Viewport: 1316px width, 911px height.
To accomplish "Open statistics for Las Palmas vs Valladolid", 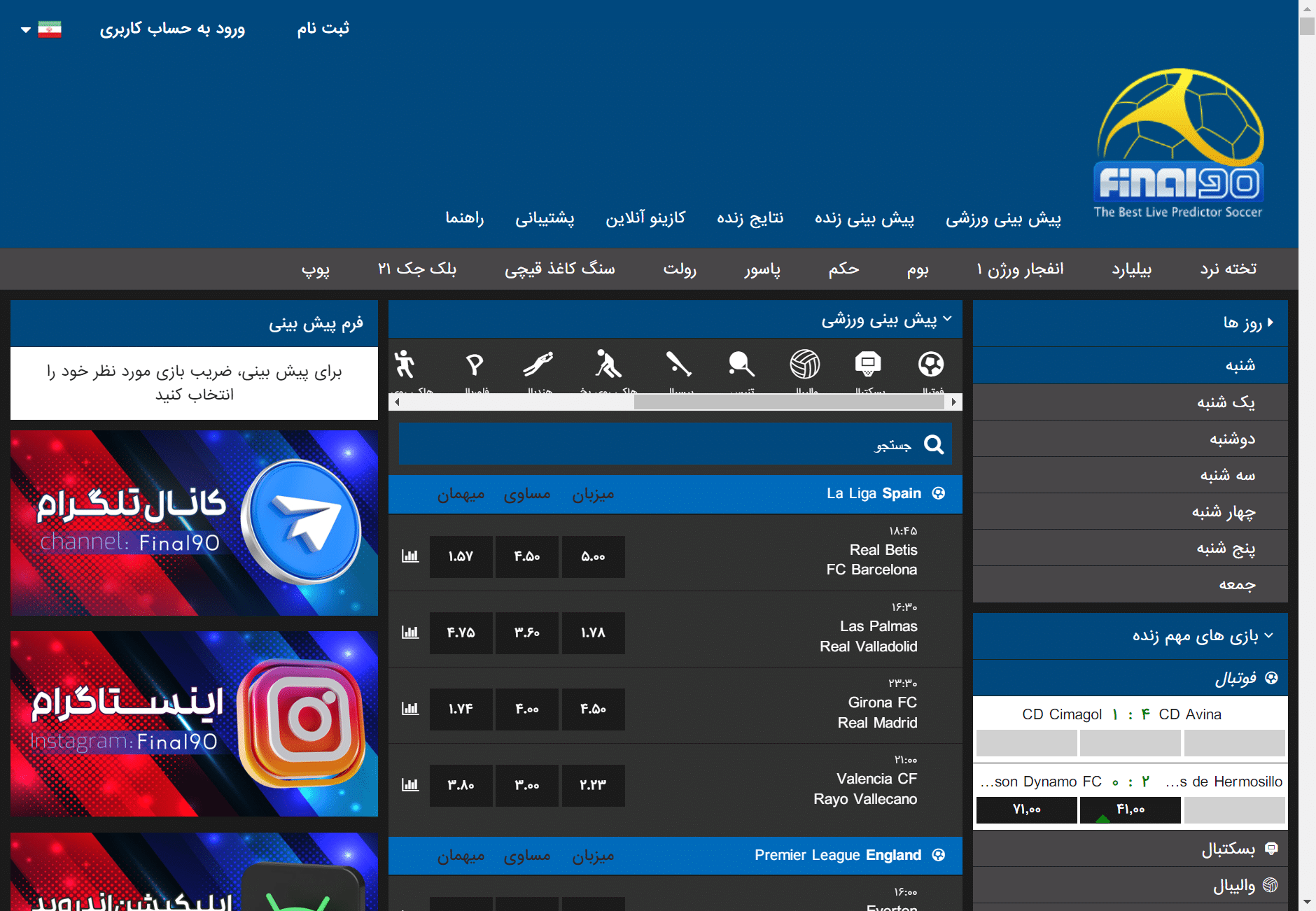I will pos(410,633).
